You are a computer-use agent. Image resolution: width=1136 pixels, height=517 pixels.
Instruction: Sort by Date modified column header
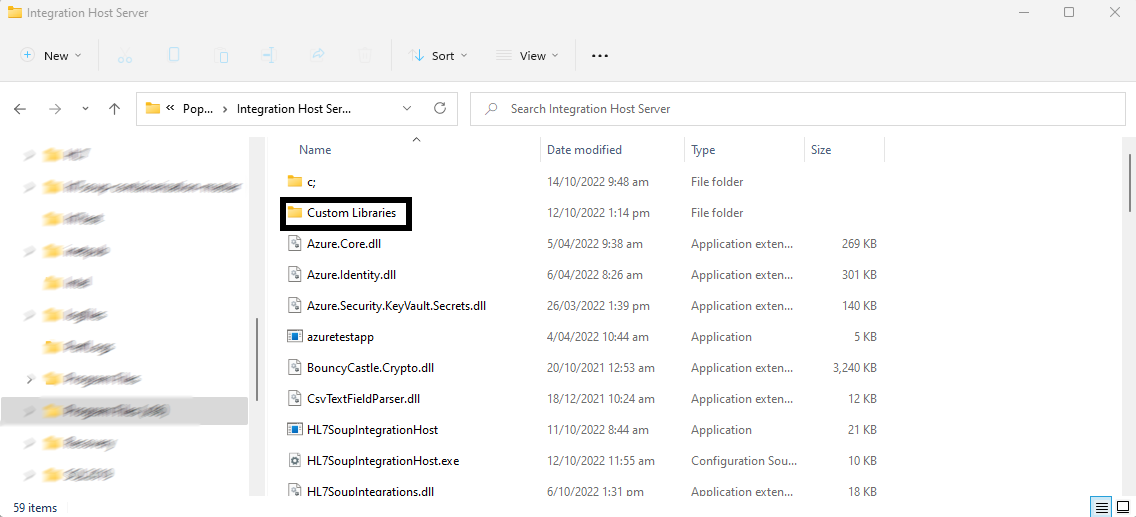[x=584, y=150]
